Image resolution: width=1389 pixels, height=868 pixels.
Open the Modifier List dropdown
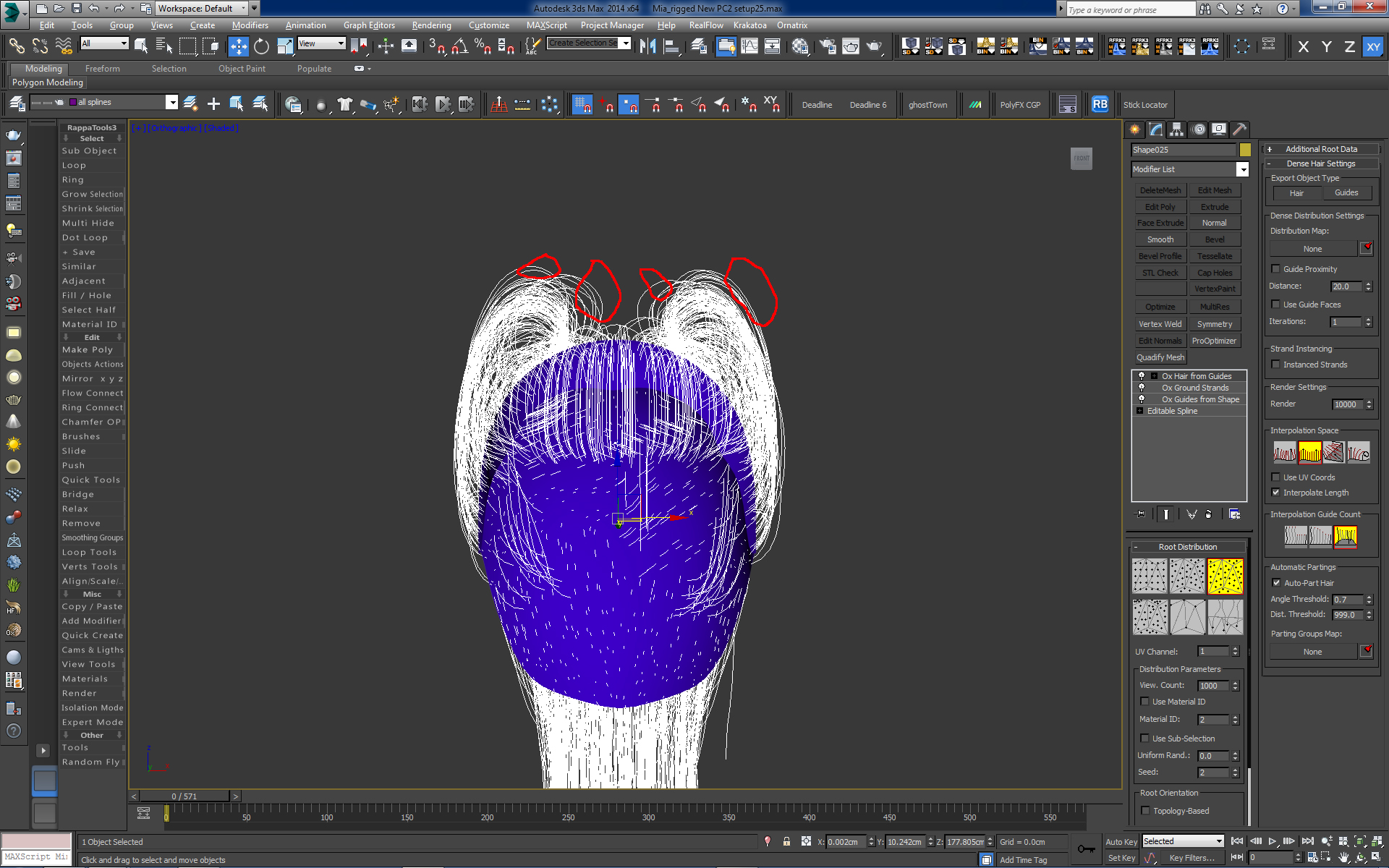point(1242,169)
